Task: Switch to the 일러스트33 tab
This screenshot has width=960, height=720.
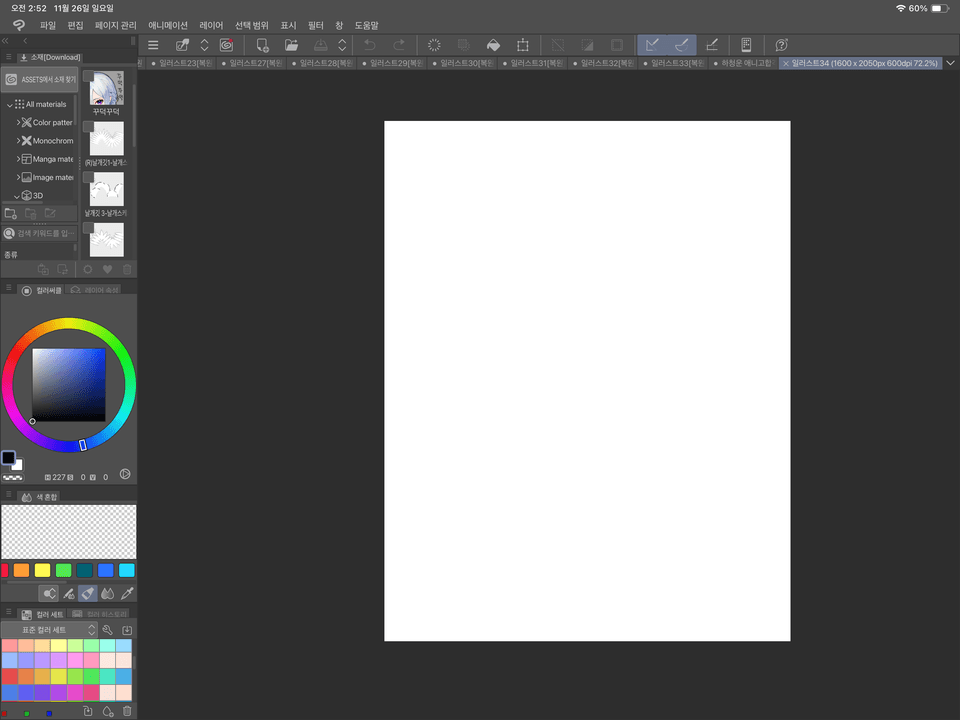Action: coord(673,63)
